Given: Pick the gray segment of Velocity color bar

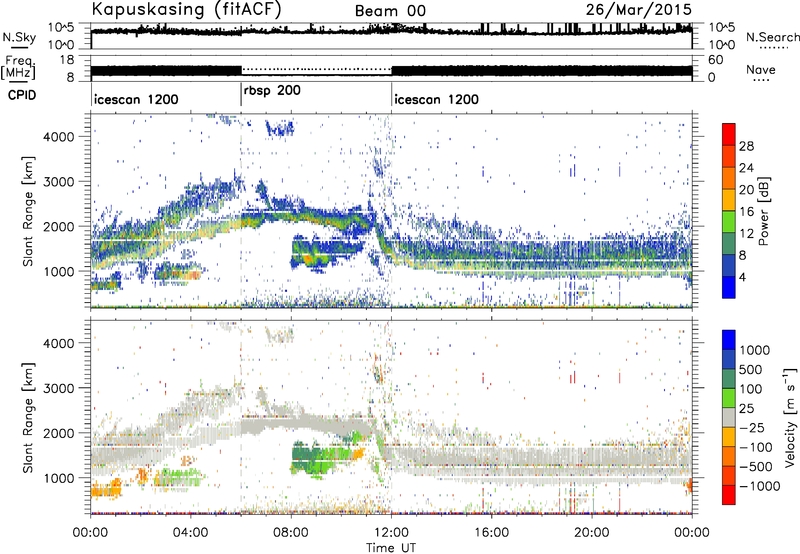Looking at the screenshot, I should pyautogui.click(x=729, y=417).
